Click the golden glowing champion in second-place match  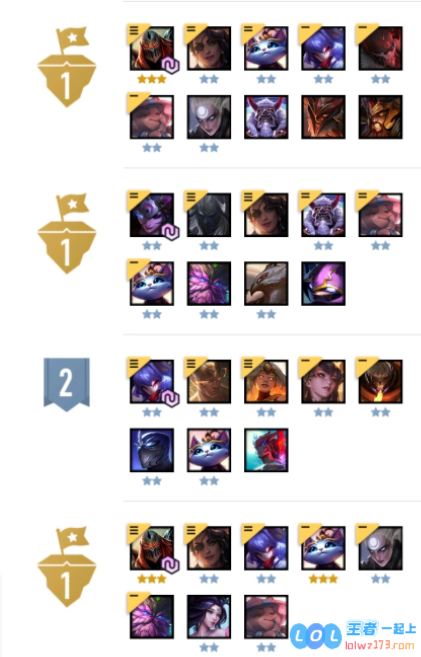tap(209, 381)
